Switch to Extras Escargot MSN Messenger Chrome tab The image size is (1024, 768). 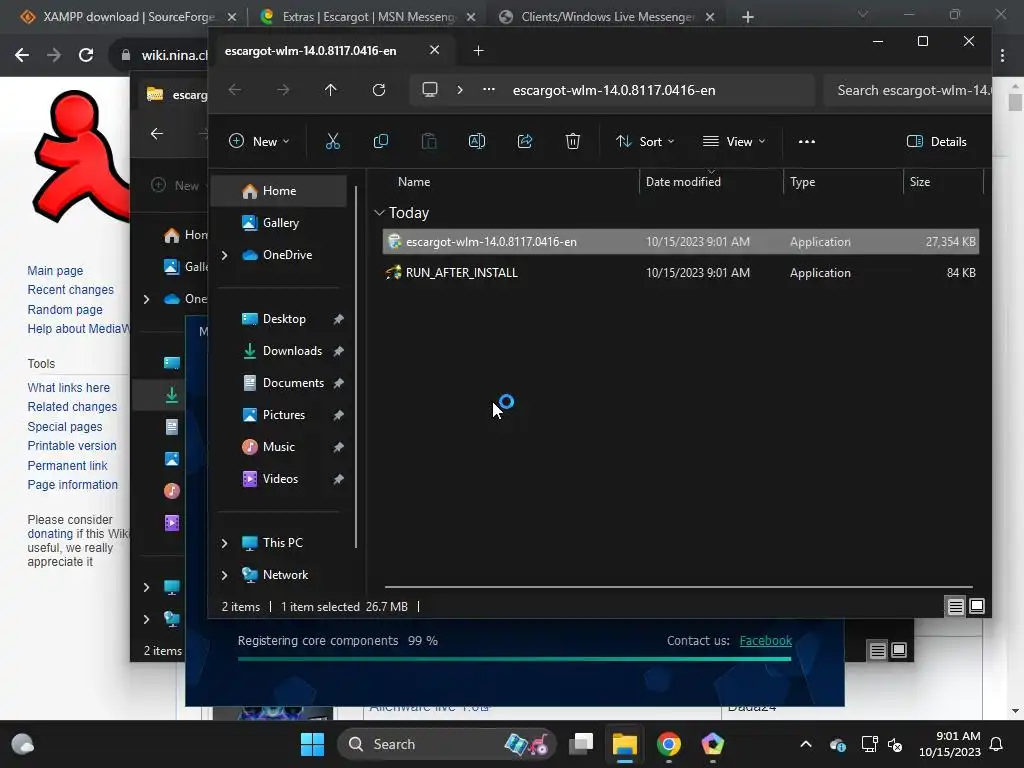pyautogui.click(x=368, y=17)
